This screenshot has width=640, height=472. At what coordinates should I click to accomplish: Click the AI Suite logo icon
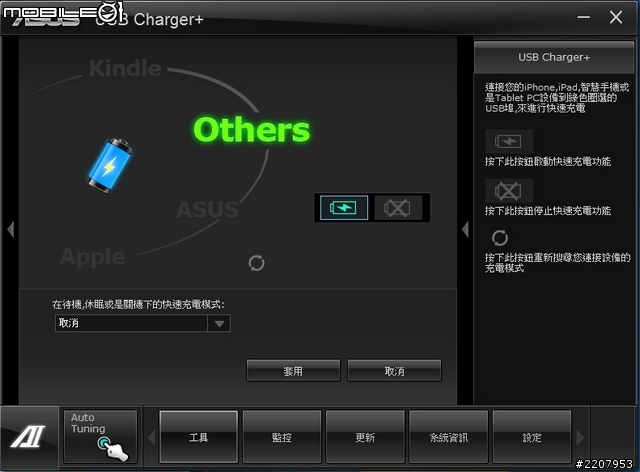click(29, 436)
